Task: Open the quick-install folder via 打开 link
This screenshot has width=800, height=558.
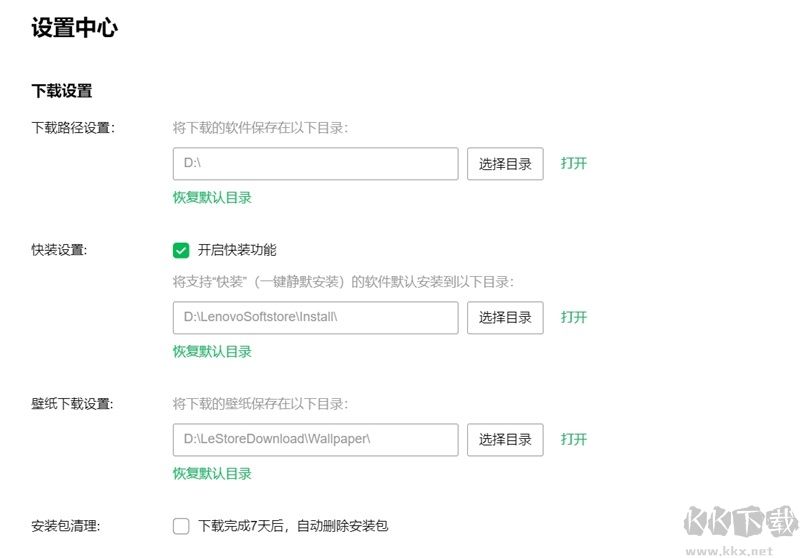Action: pos(574,318)
